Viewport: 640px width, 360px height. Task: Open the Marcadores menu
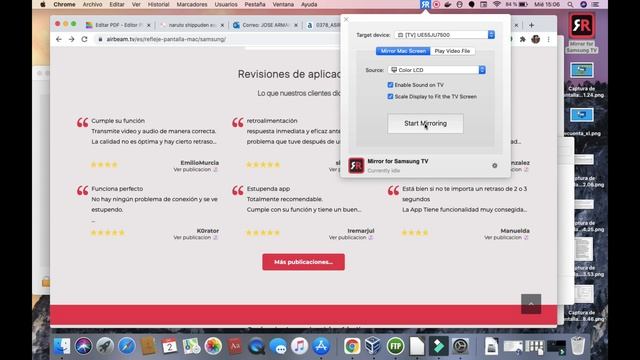point(191,4)
